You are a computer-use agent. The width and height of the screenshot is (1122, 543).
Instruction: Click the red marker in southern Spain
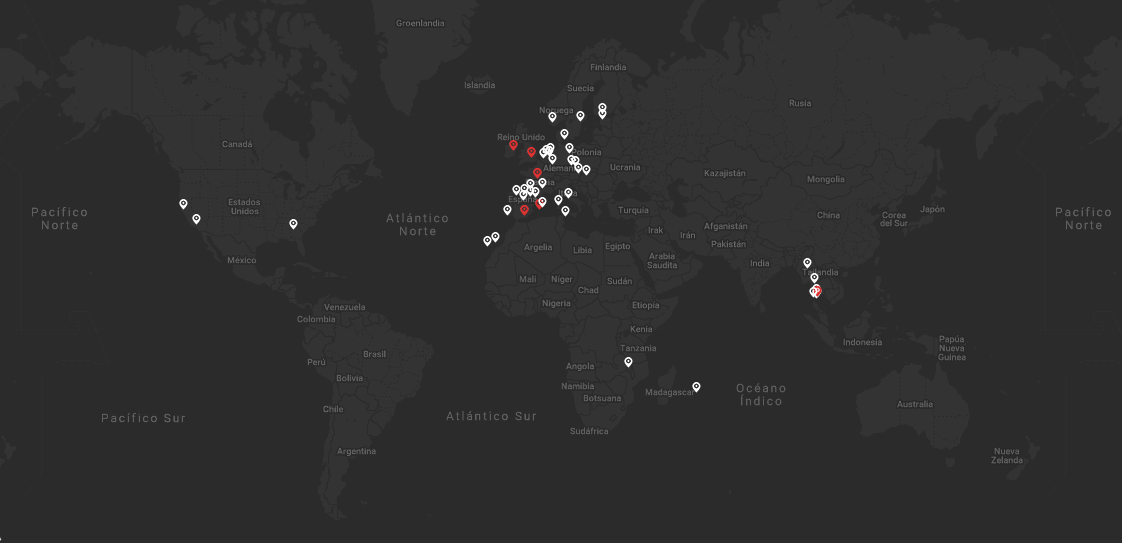[x=524, y=210]
